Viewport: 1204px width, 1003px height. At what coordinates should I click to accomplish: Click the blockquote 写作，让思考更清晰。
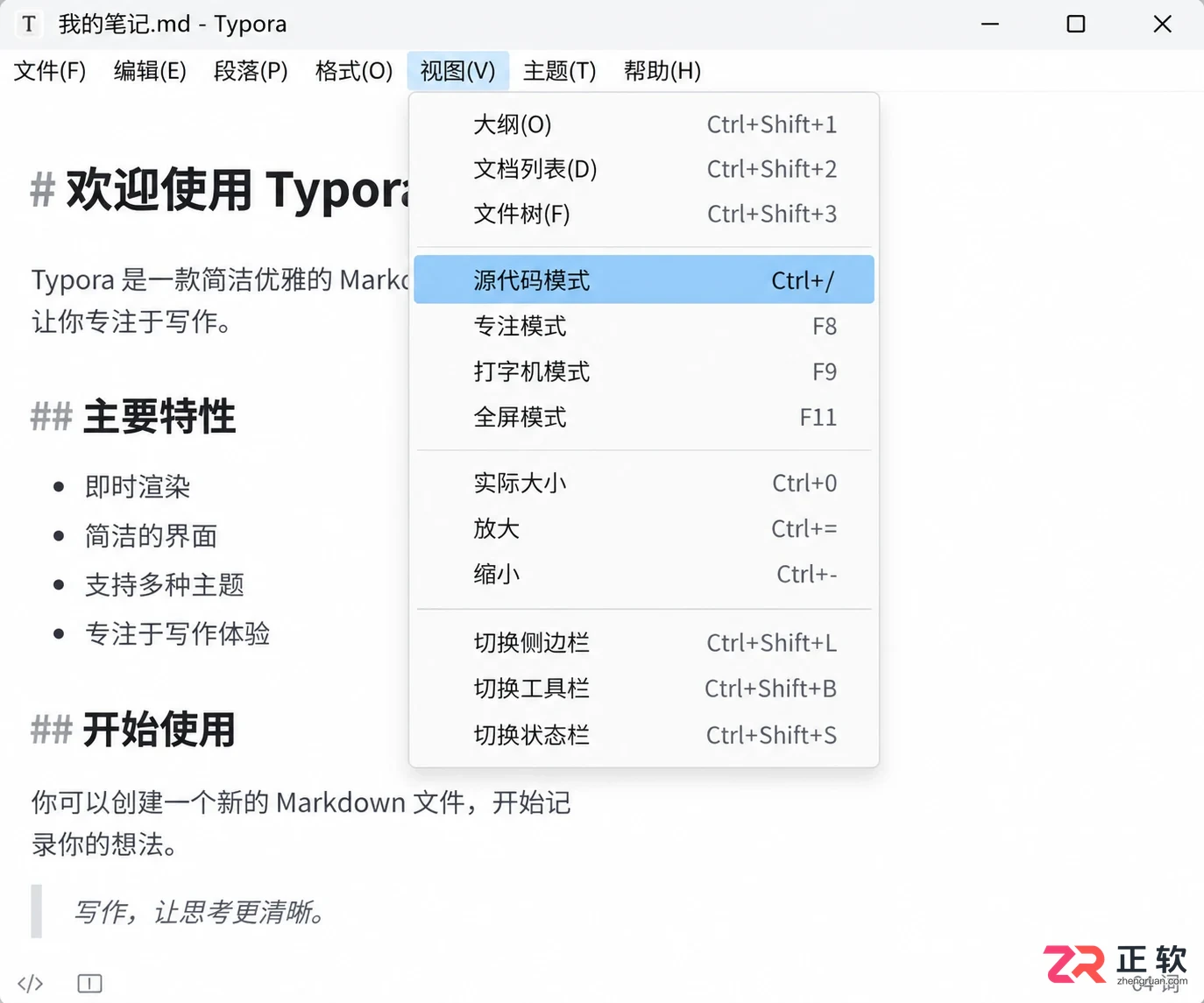[200, 912]
